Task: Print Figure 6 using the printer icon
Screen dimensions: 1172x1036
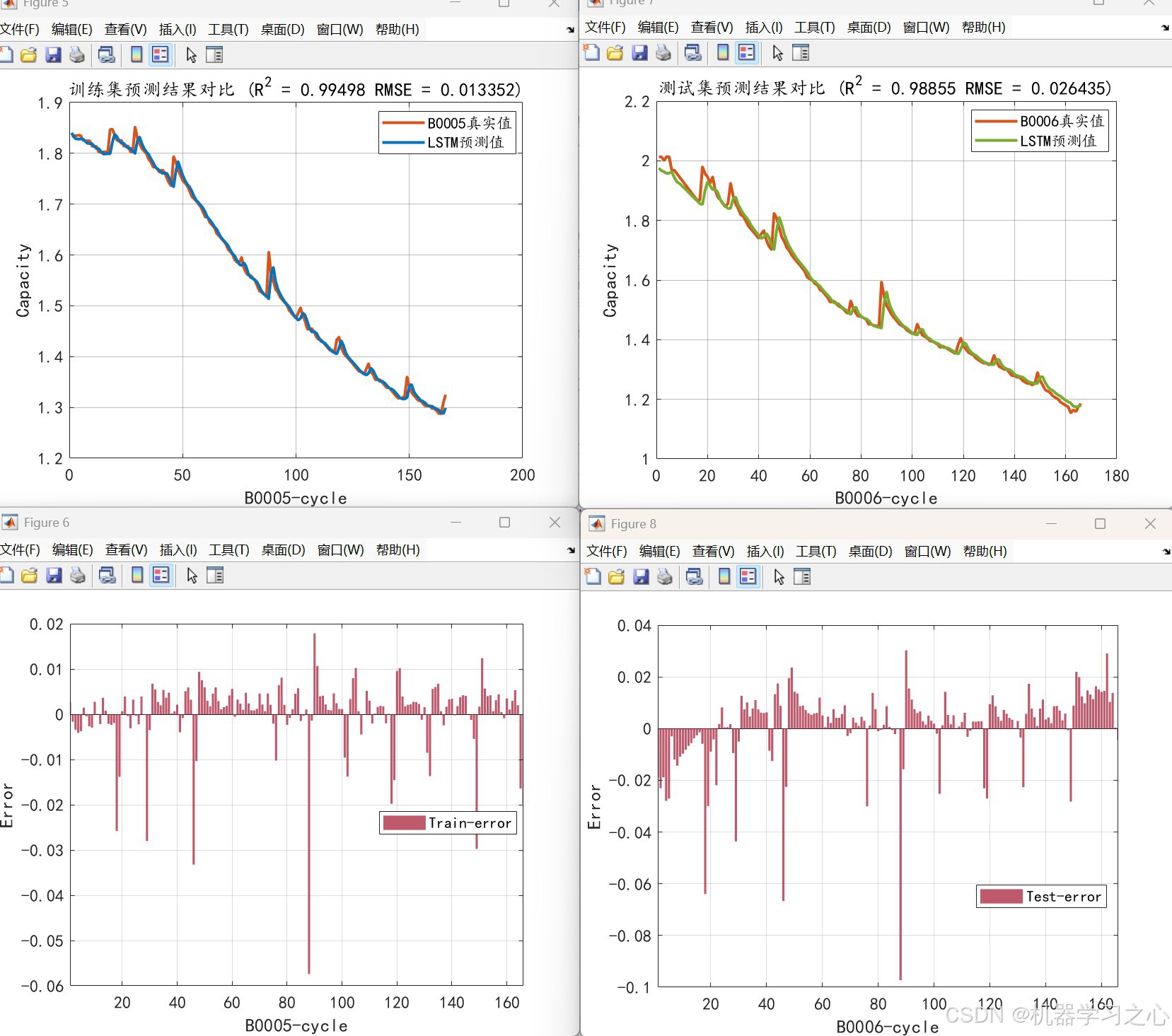Action: coord(78,576)
